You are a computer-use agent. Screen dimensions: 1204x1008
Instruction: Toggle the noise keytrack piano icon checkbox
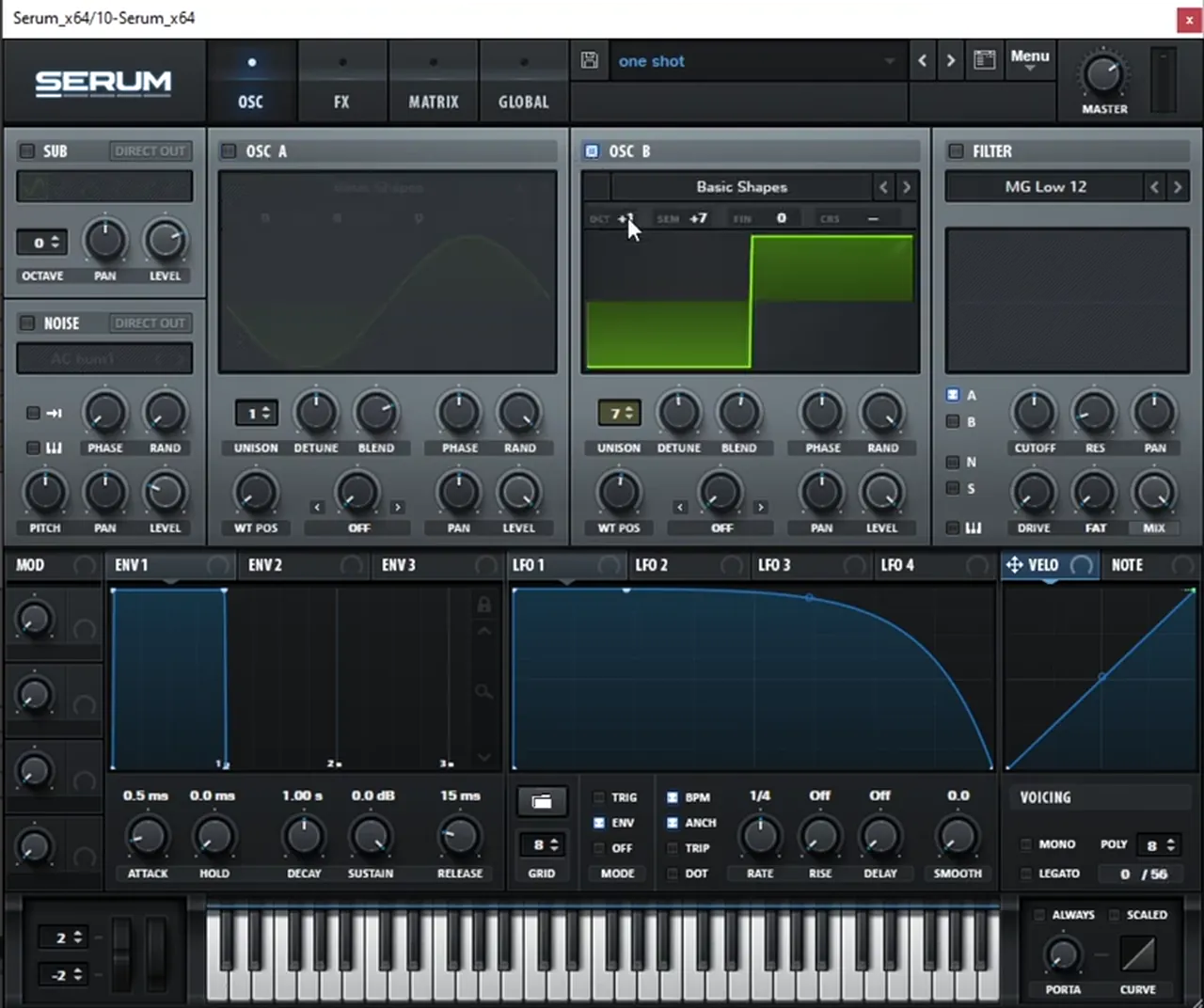click(x=33, y=448)
